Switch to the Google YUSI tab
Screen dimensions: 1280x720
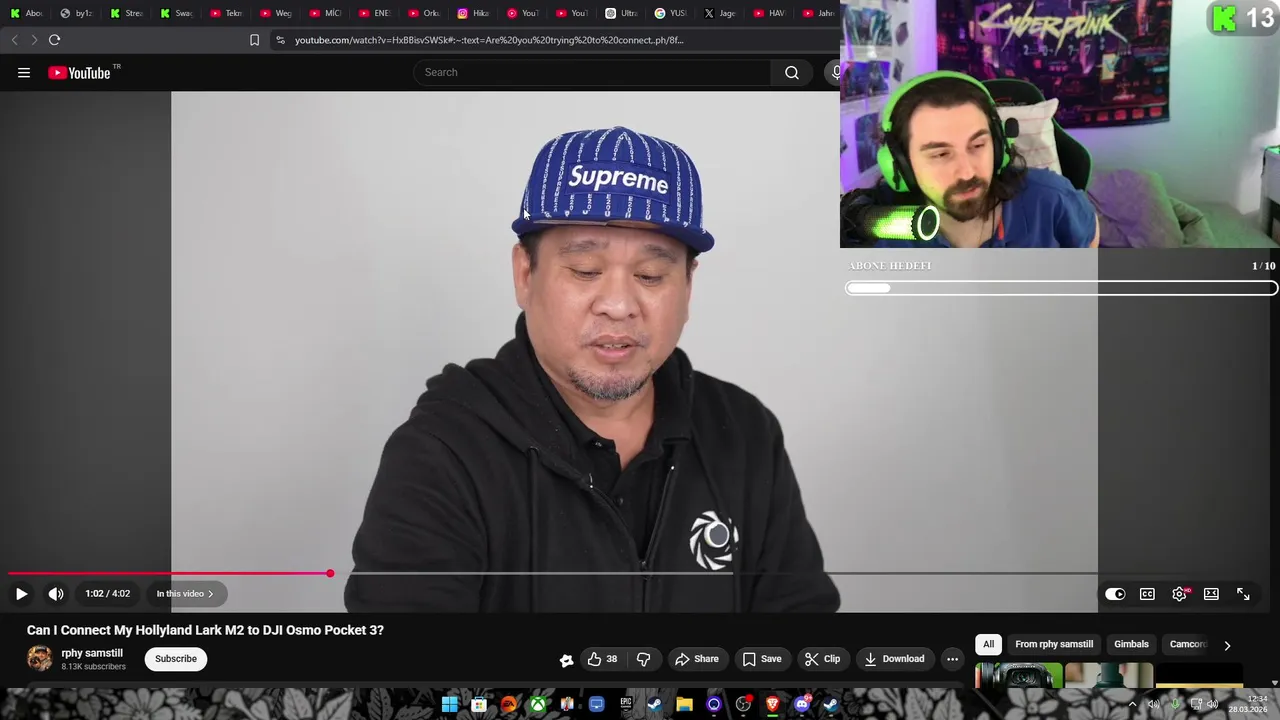point(670,13)
